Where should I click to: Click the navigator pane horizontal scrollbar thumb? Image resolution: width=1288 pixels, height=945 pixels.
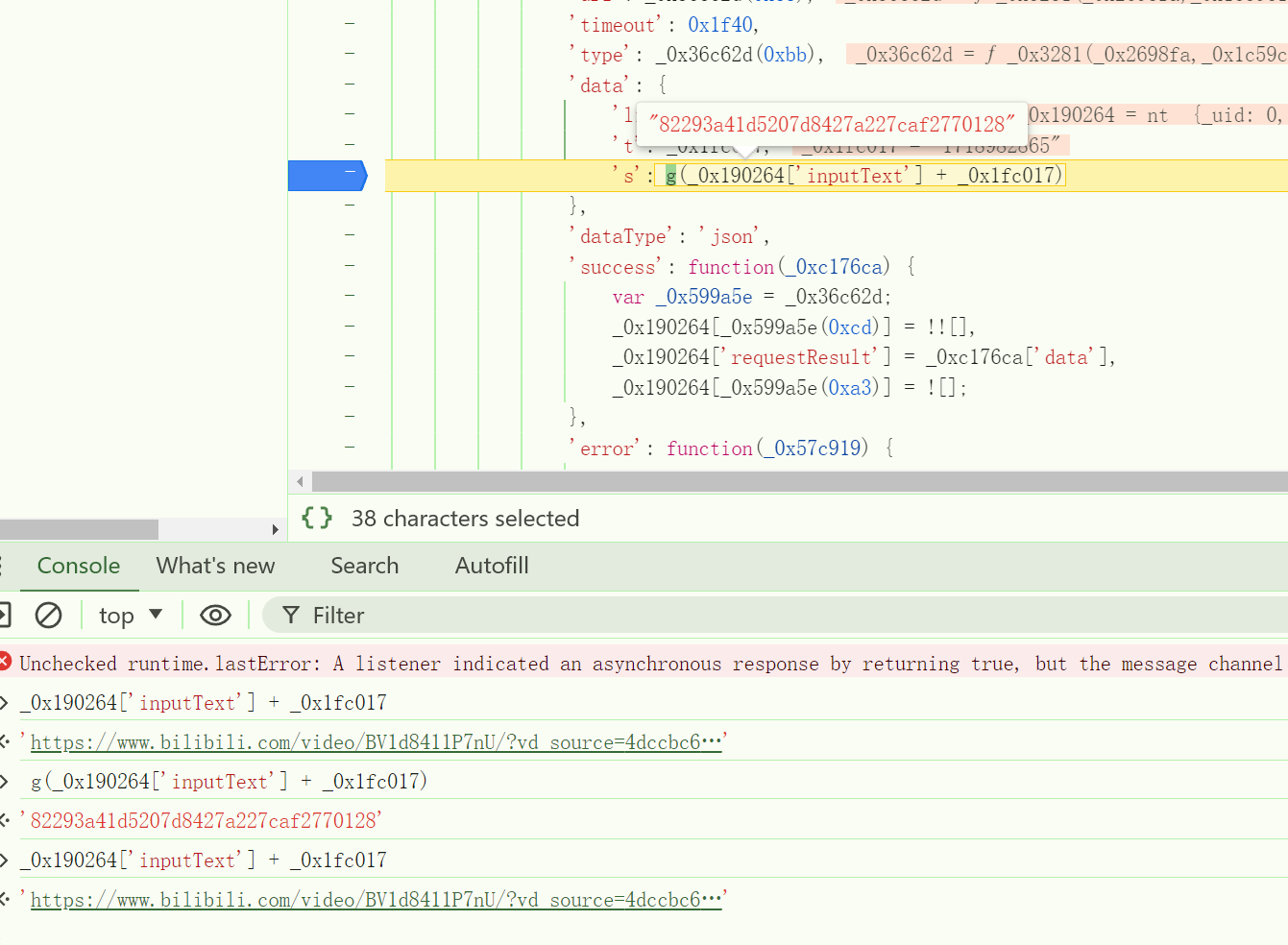79,529
